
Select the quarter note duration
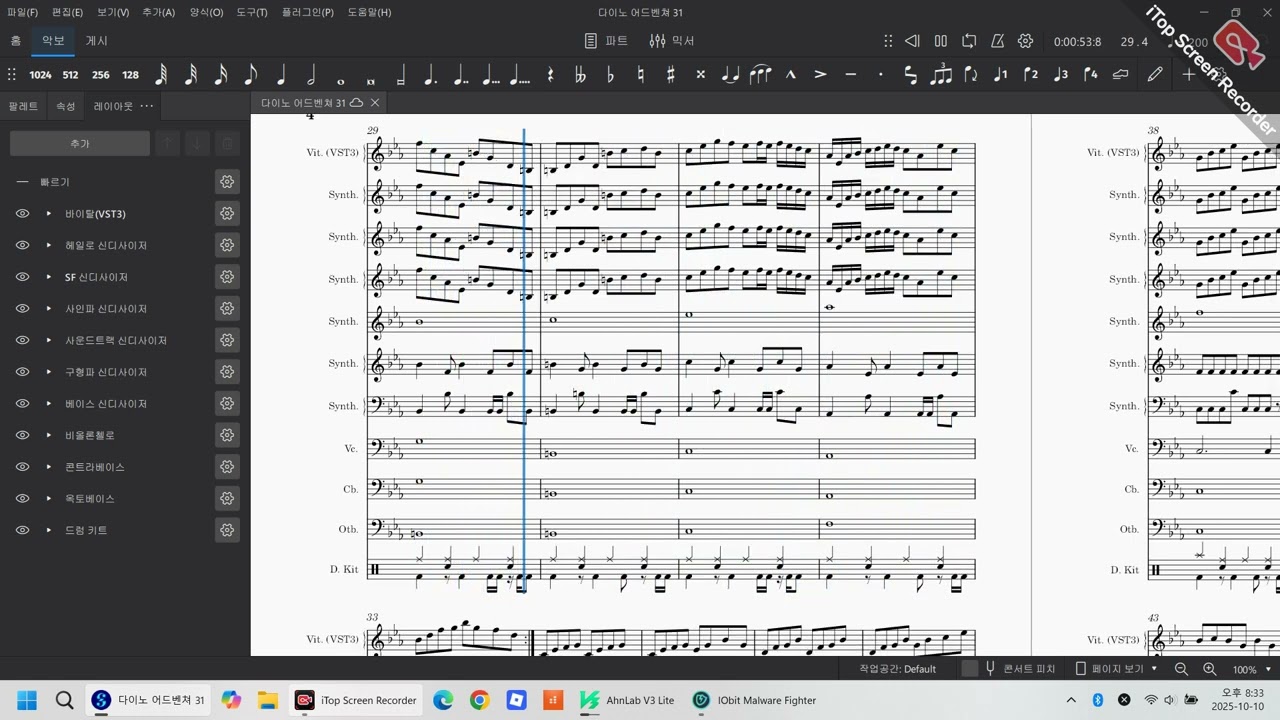point(281,74)
